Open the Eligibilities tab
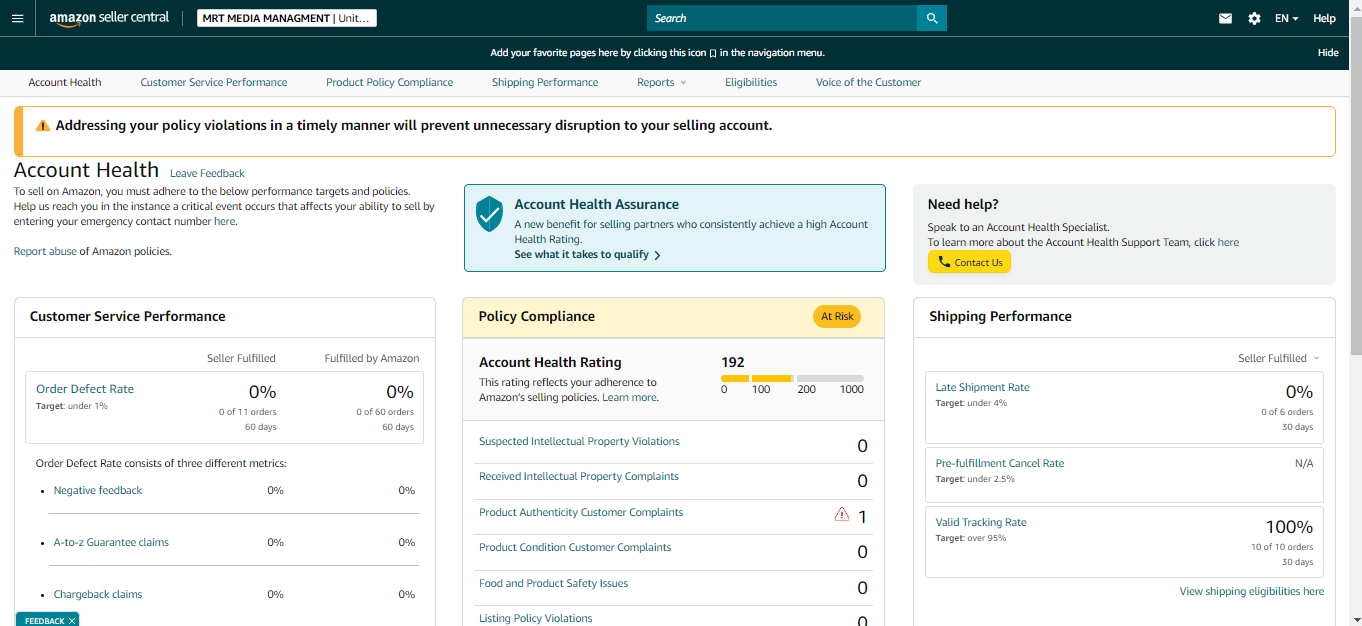This screenshot has height=626, width=1362. (x=751, y=82)
